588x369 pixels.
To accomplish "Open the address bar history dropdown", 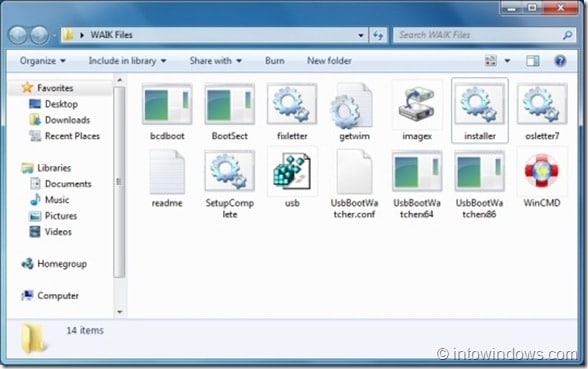I will (x=361, y=35).
